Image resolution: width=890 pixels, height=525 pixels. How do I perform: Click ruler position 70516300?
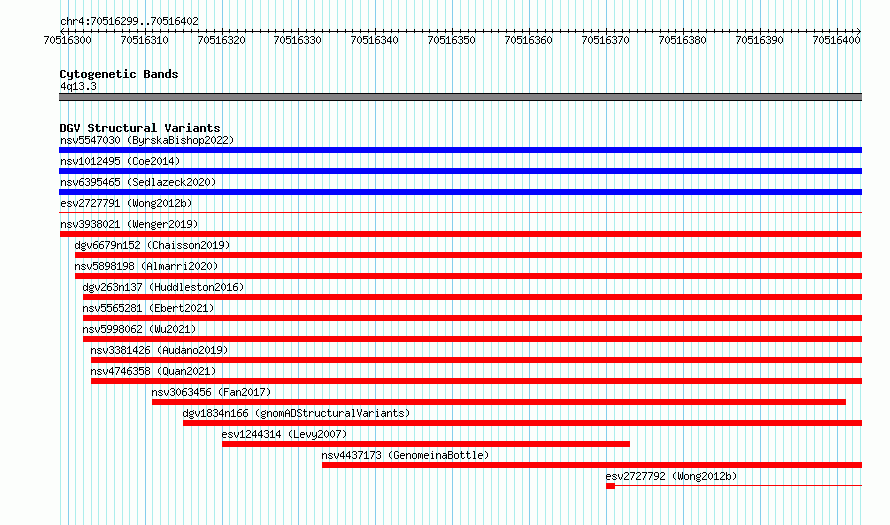(68, 40)
